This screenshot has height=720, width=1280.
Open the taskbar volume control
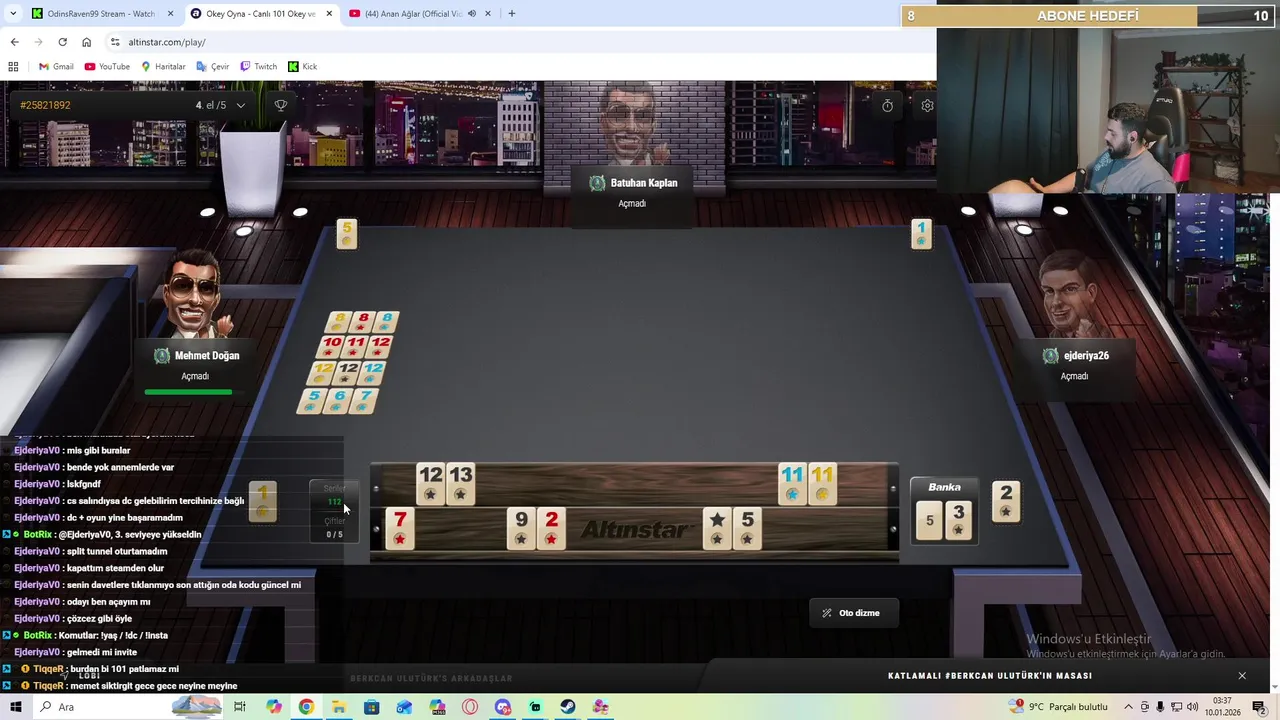tap(1193, 707)
